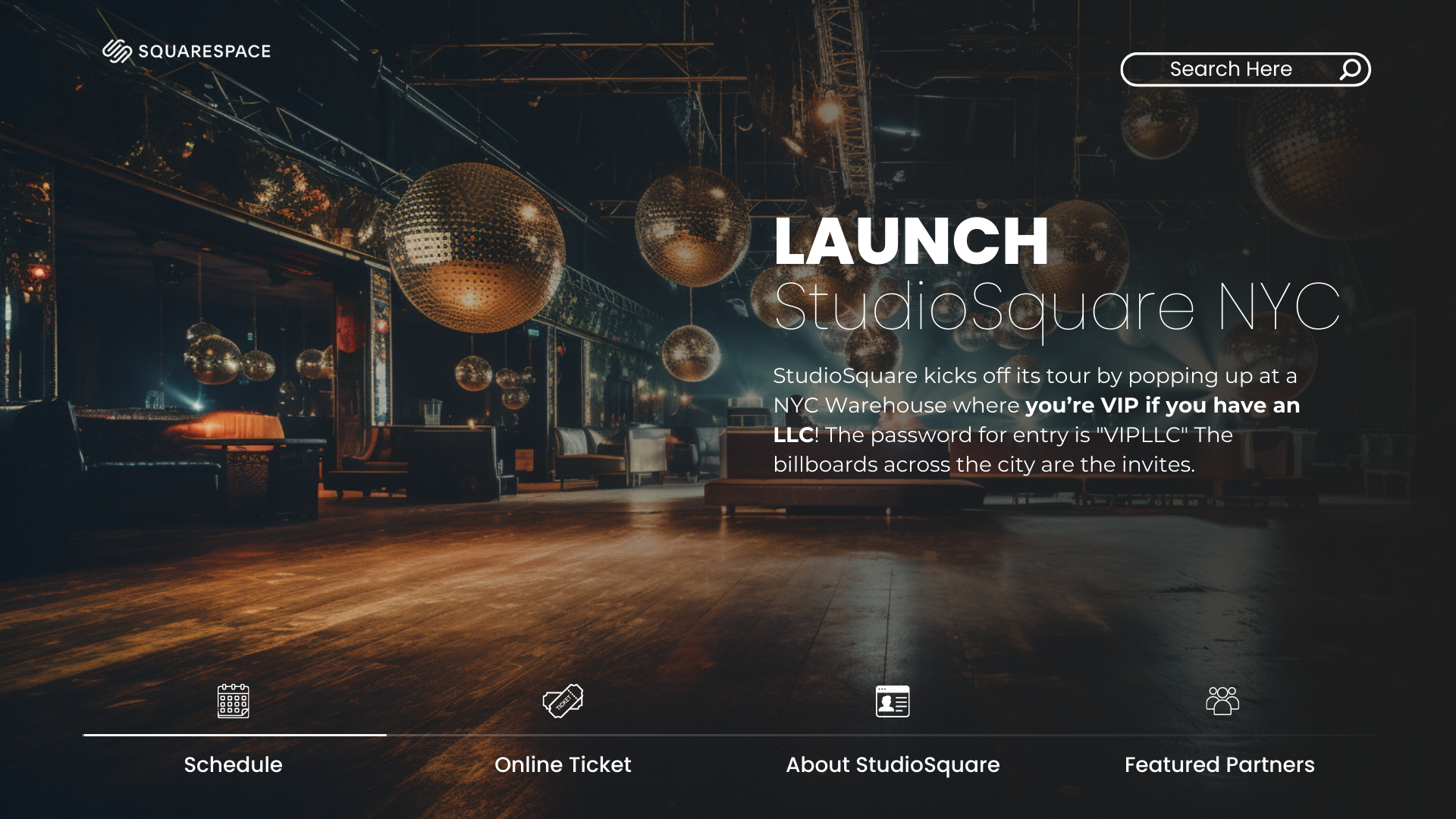Click the gray tab divider line under ticket icon
The width and height of the screenshot is (1456, 819).
[563, 735]
